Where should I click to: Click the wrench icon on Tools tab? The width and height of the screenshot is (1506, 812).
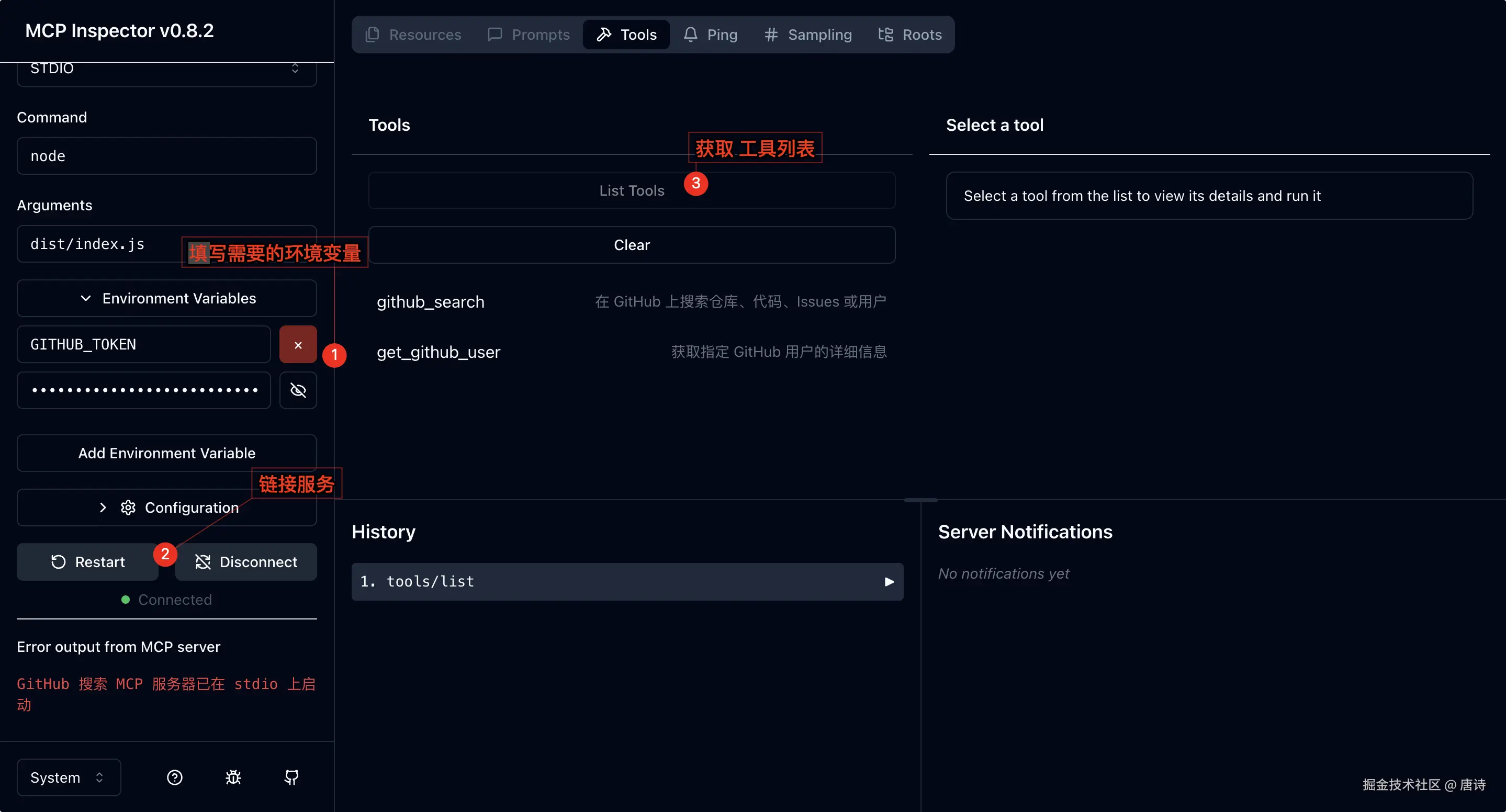point(603,35)
